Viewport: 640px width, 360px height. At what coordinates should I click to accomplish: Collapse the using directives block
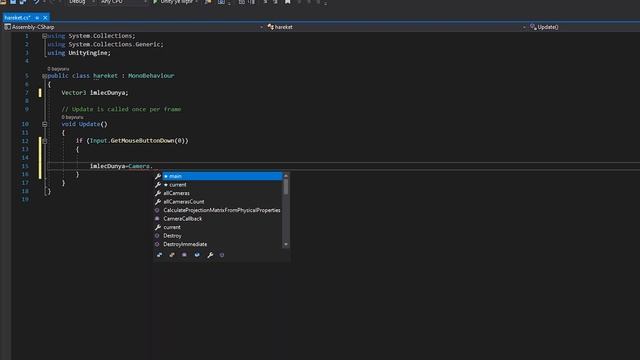coord(44,36)
